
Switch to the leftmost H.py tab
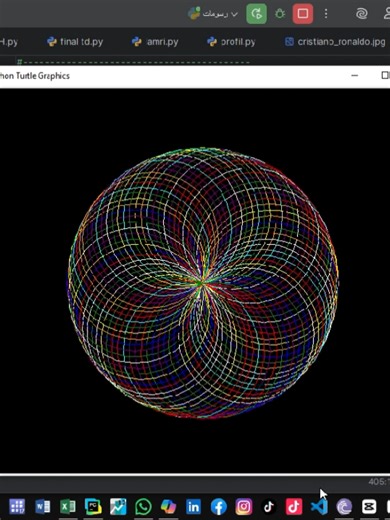(x=9, y=42)
